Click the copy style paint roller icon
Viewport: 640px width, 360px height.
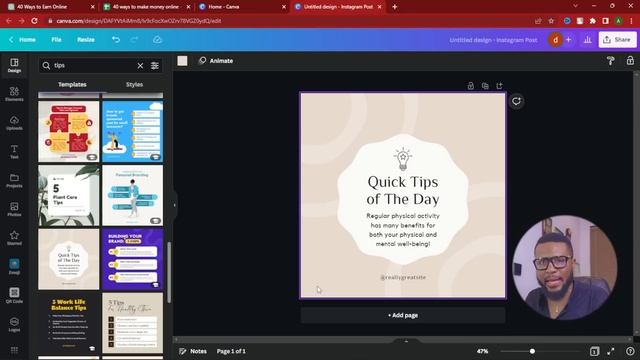[611, 61]
